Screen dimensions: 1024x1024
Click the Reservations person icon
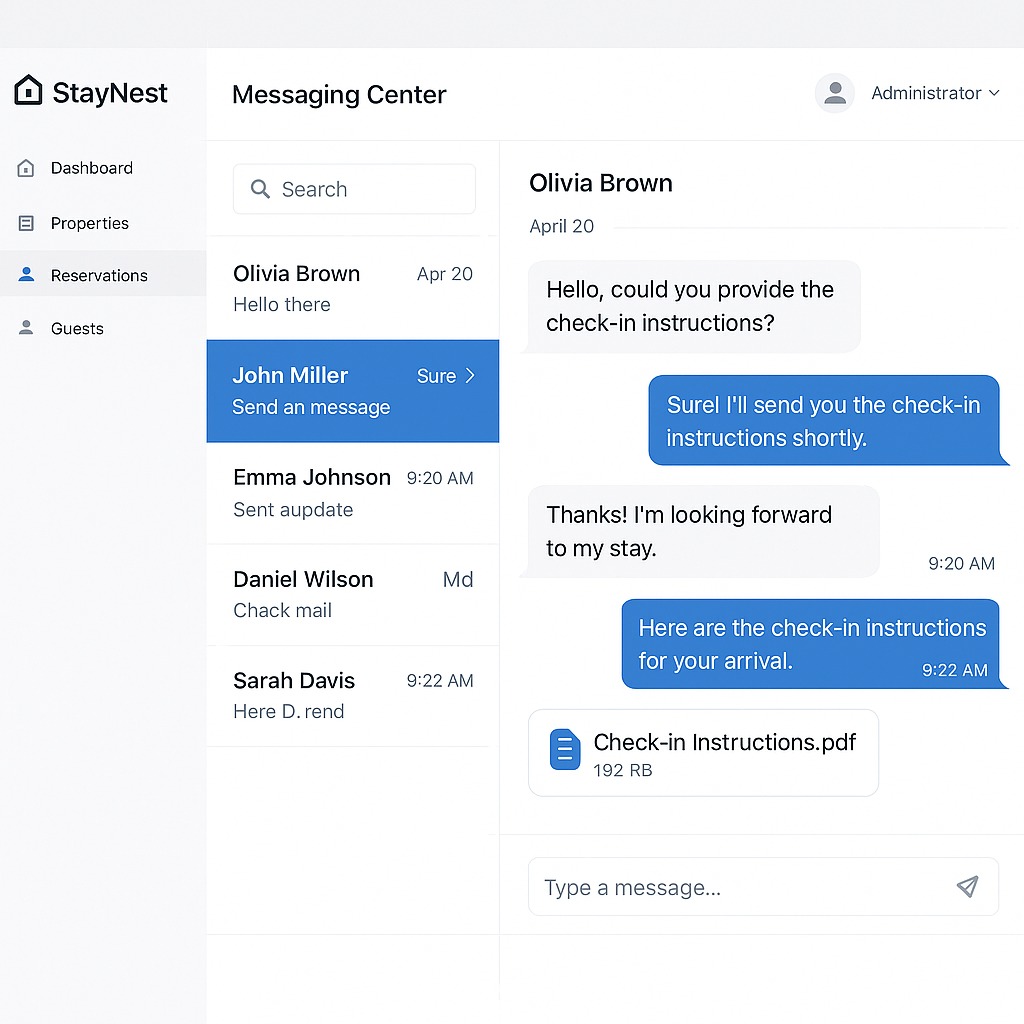pos(27,275)
